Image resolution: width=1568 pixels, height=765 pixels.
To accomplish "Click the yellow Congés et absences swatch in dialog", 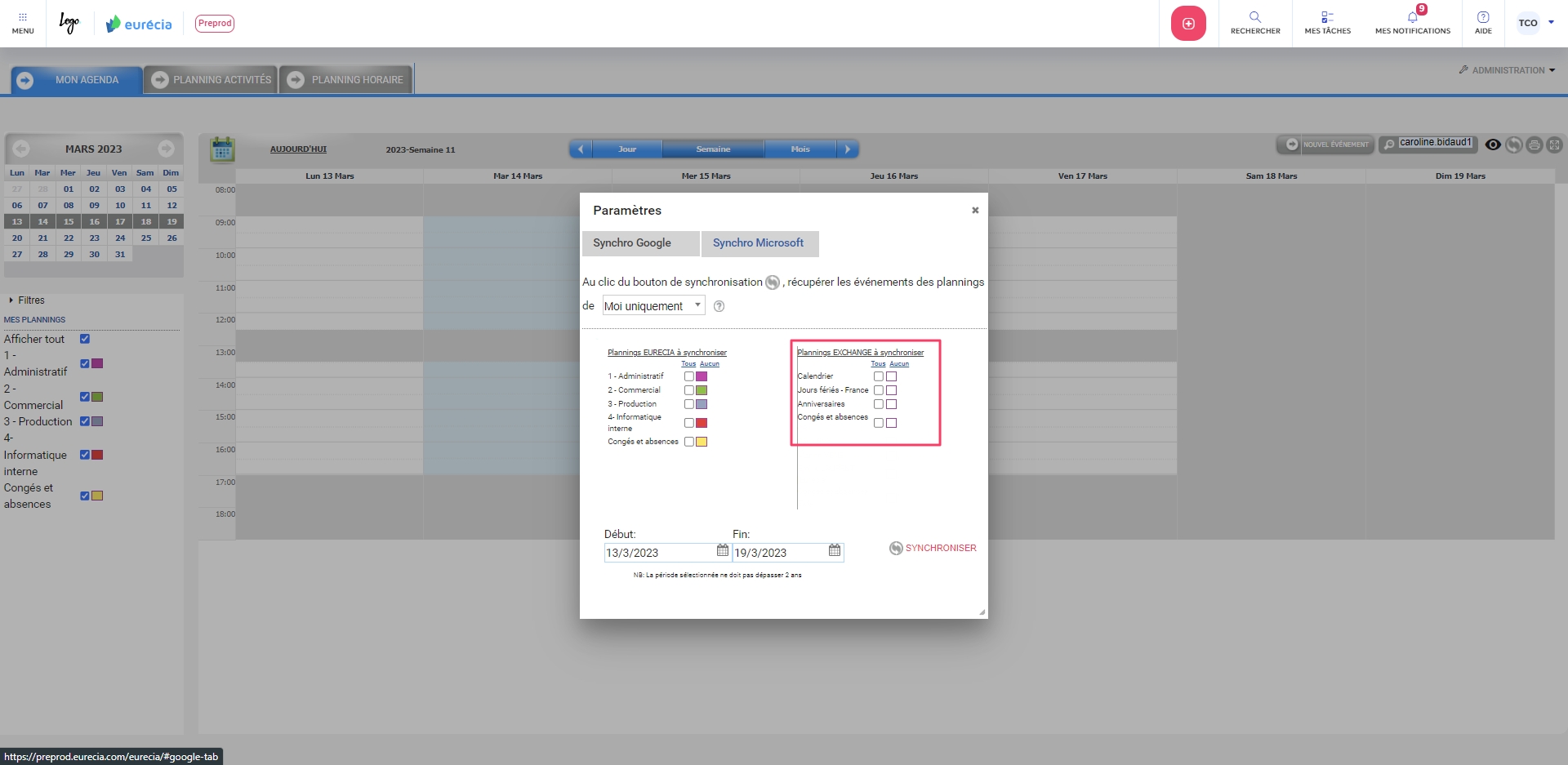I will [x=702, y=442].
